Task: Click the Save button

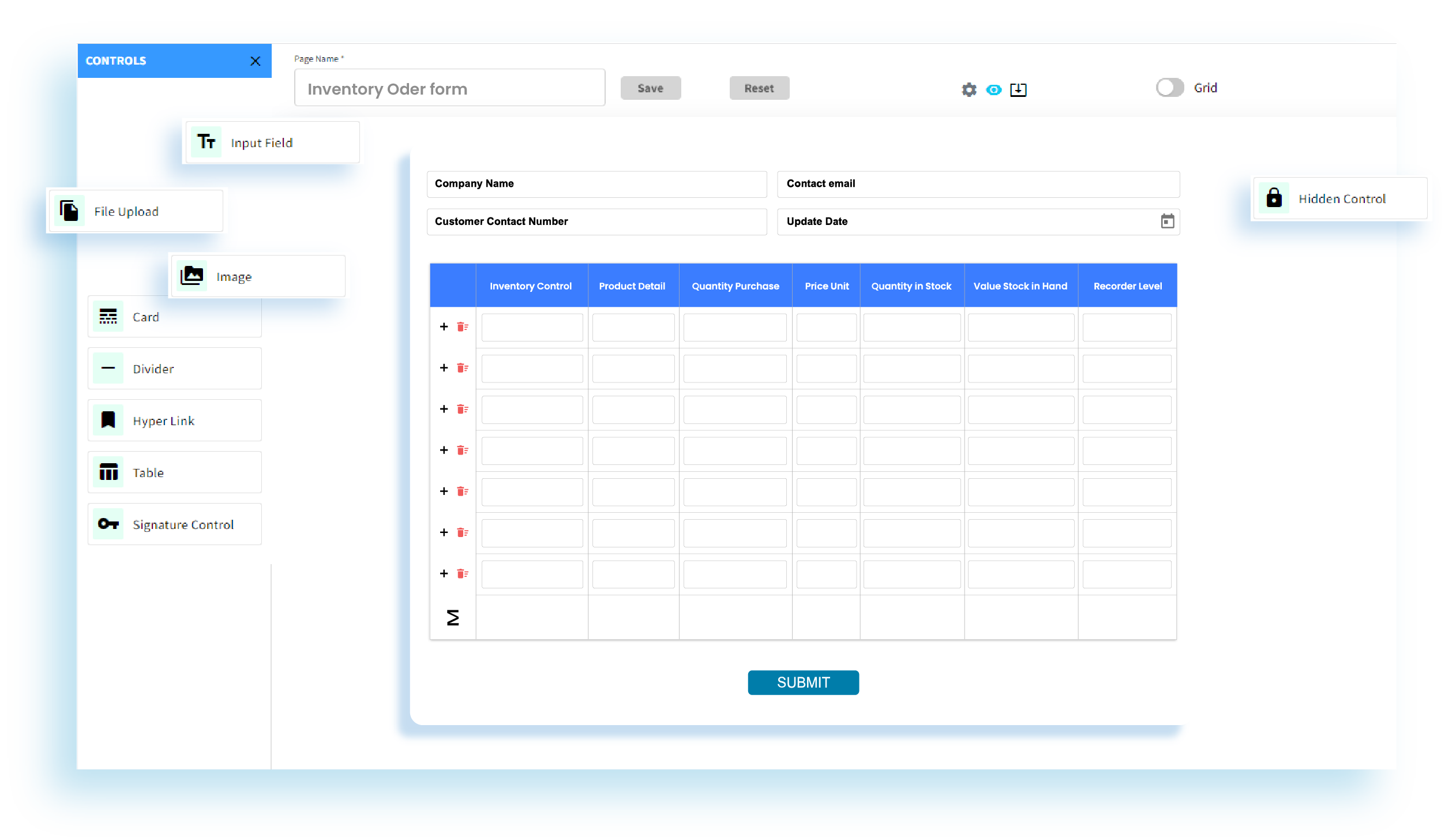Action: click(651, 88)
